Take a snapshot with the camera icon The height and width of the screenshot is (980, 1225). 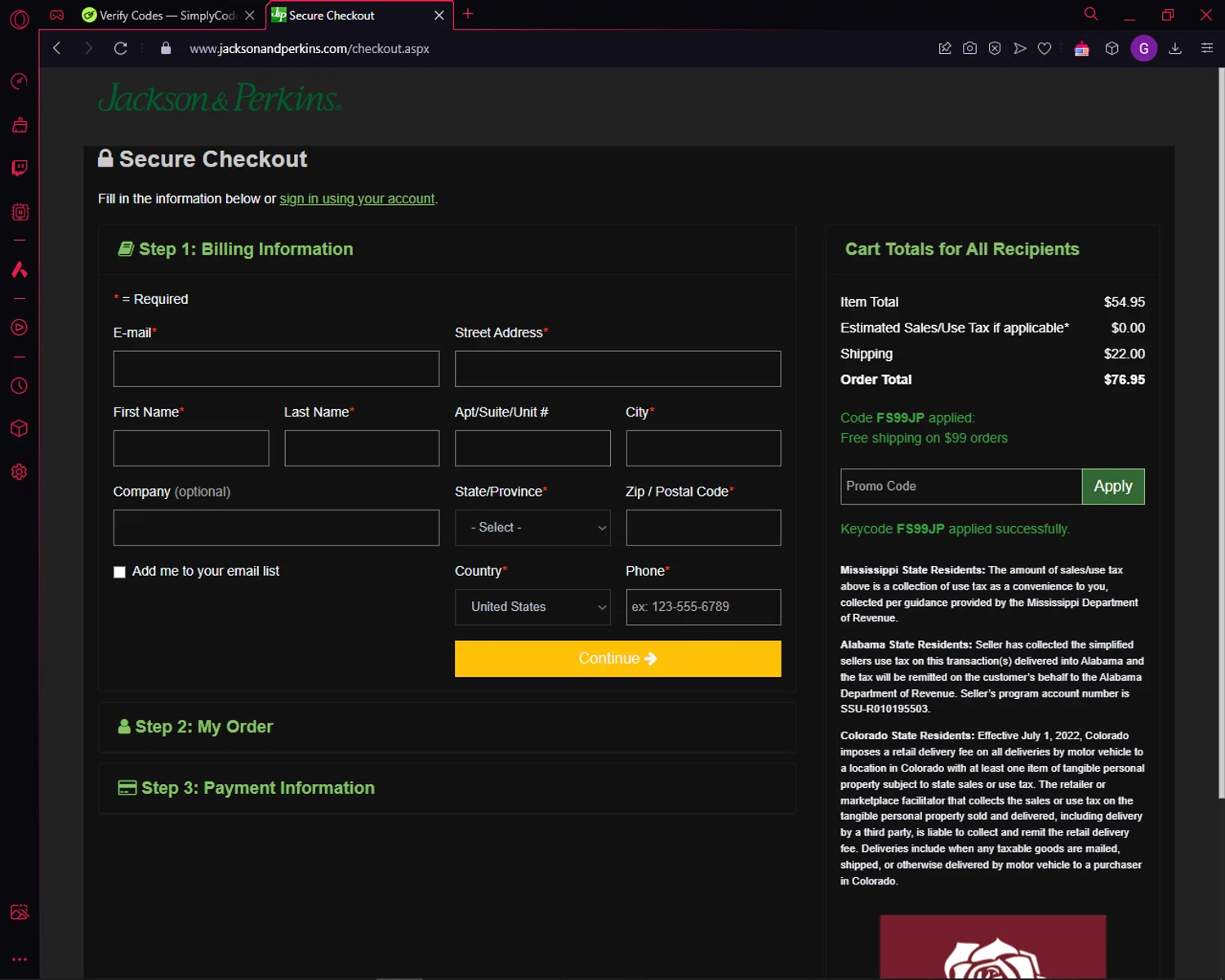(969, 48)
